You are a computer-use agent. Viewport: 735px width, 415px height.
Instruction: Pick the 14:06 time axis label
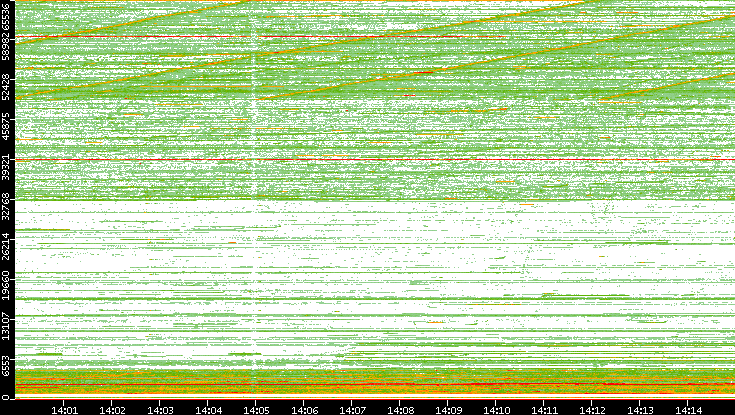coord(305,410)
